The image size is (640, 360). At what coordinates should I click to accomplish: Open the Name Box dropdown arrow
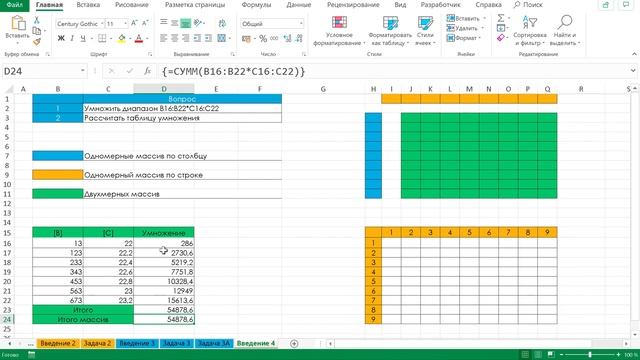tap(83, 71)
